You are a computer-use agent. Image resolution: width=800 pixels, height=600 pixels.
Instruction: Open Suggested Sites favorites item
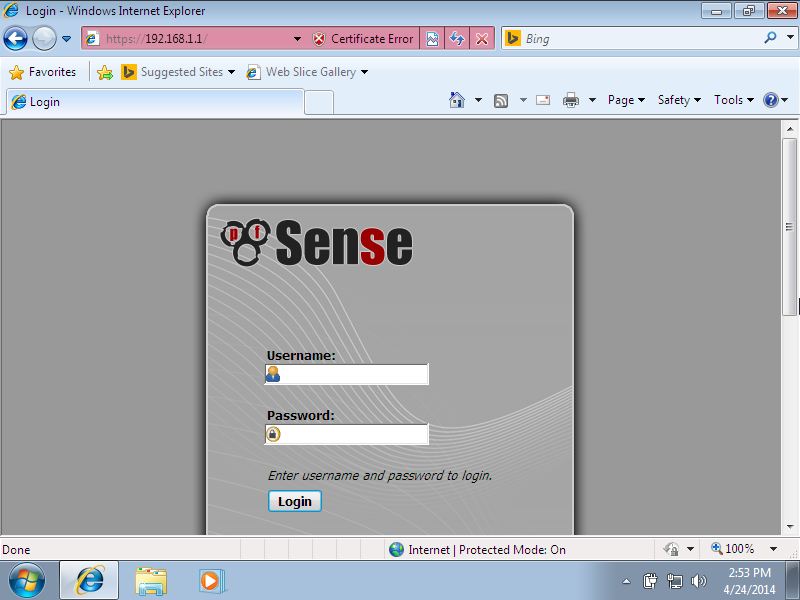(178, 72)
